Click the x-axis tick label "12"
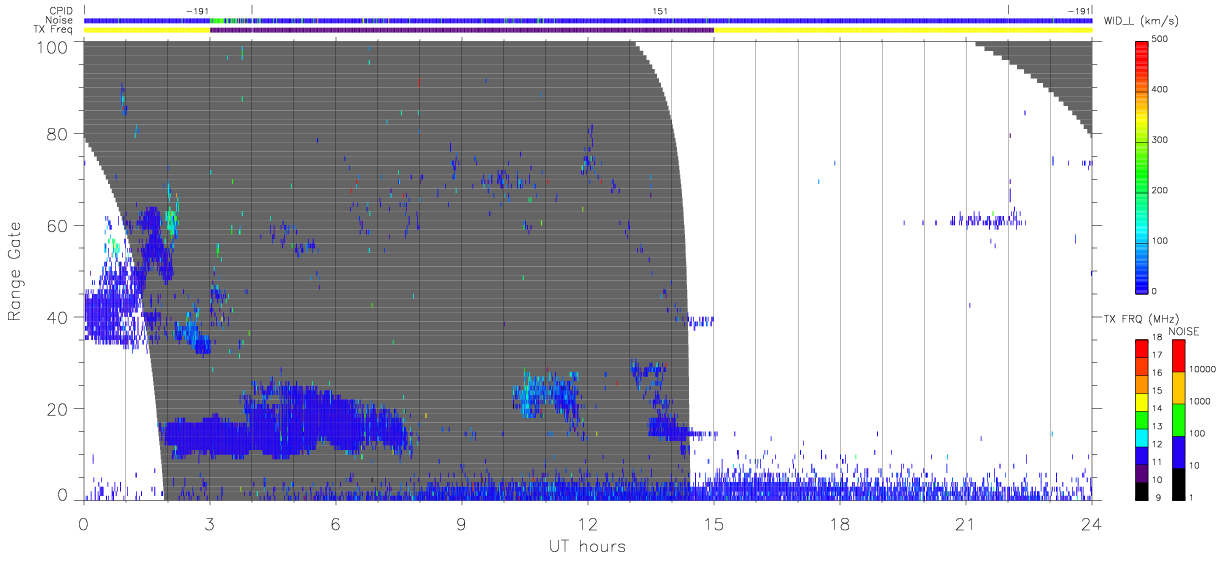The width and height of the screenshot is (1228, 567). coord(588,524)
